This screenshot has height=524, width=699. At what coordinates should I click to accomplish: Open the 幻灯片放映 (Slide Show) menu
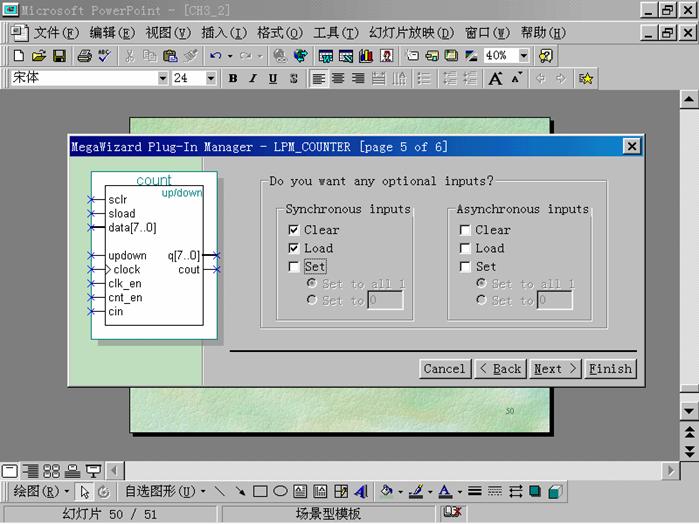[411, 33]
